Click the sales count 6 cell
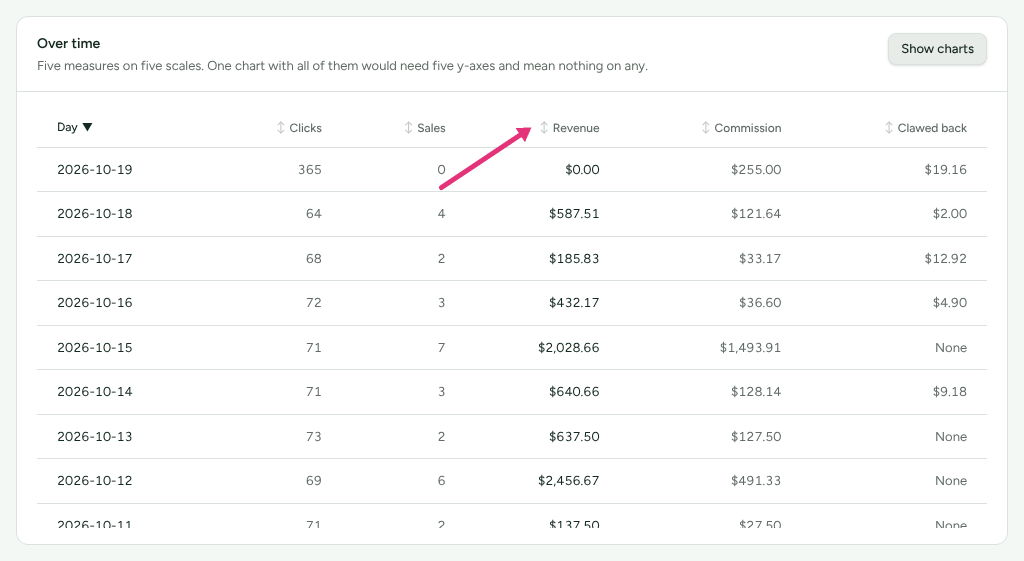1024x561 pixels. click(x=441, y=481)
